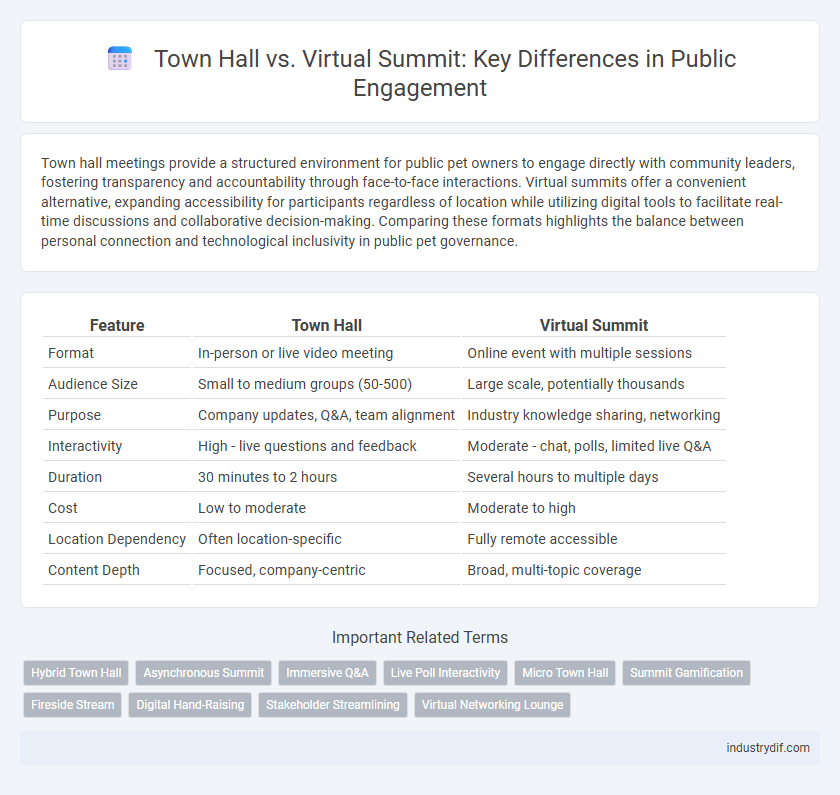Select the Immersive Q&A tag
The height and width of the screenshot is (795, 840).
[x=327, y=673]
